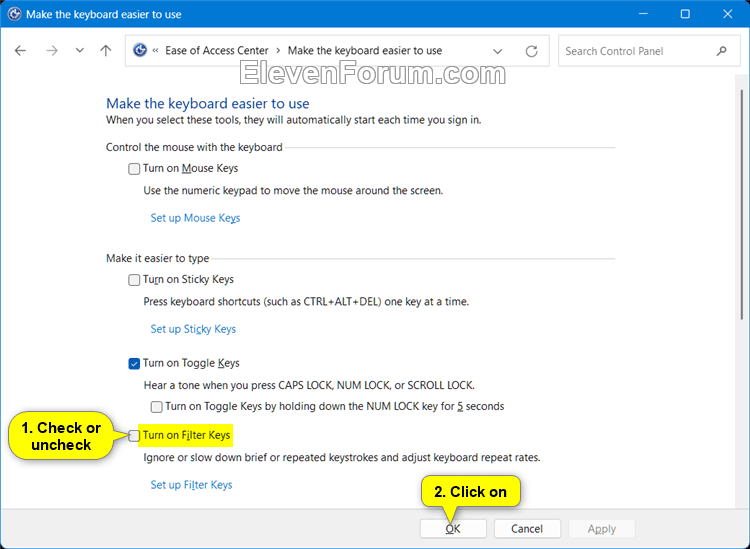The image size is (750, 549).
Task: Go forward with the right arrow
Action: click(52, 51)
